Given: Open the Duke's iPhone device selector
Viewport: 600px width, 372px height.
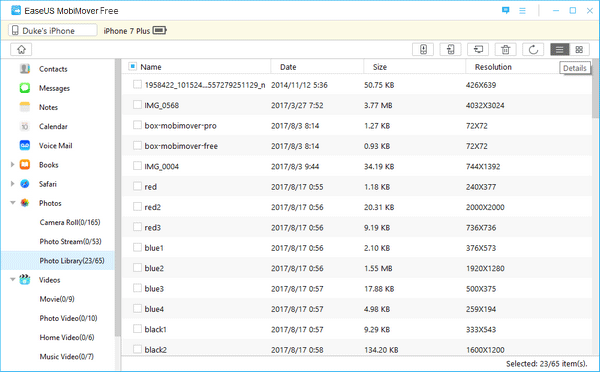Looking at the screenshot, I should pos(53,30).
